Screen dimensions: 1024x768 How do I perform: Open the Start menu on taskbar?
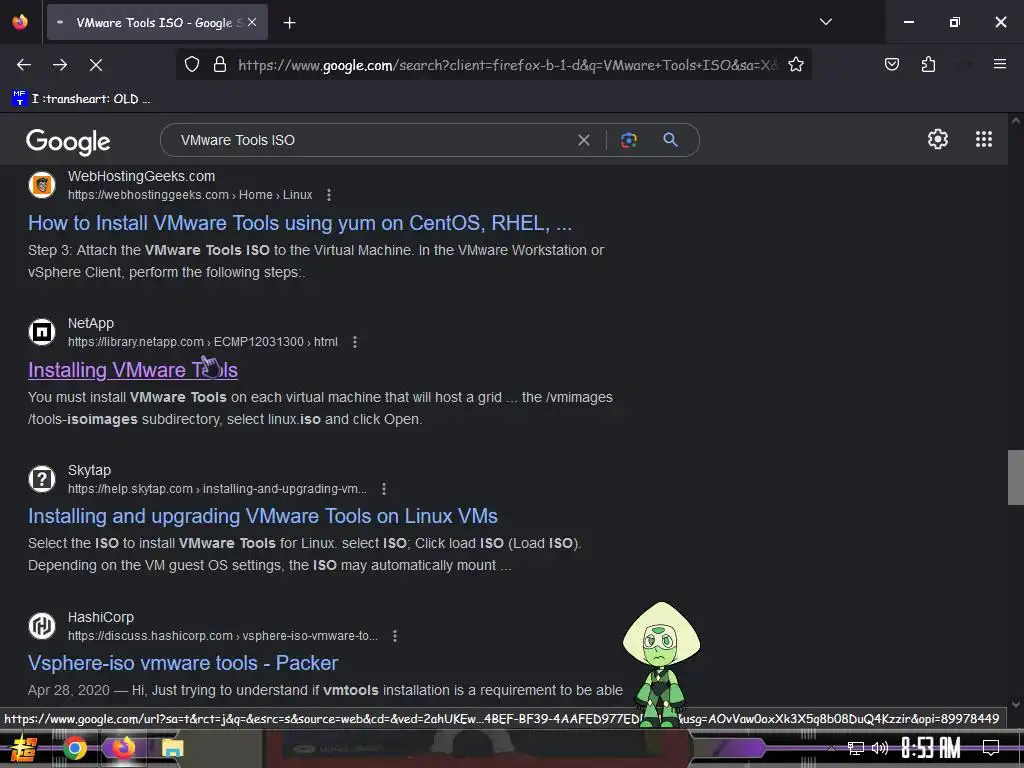(x=24, y=748)
